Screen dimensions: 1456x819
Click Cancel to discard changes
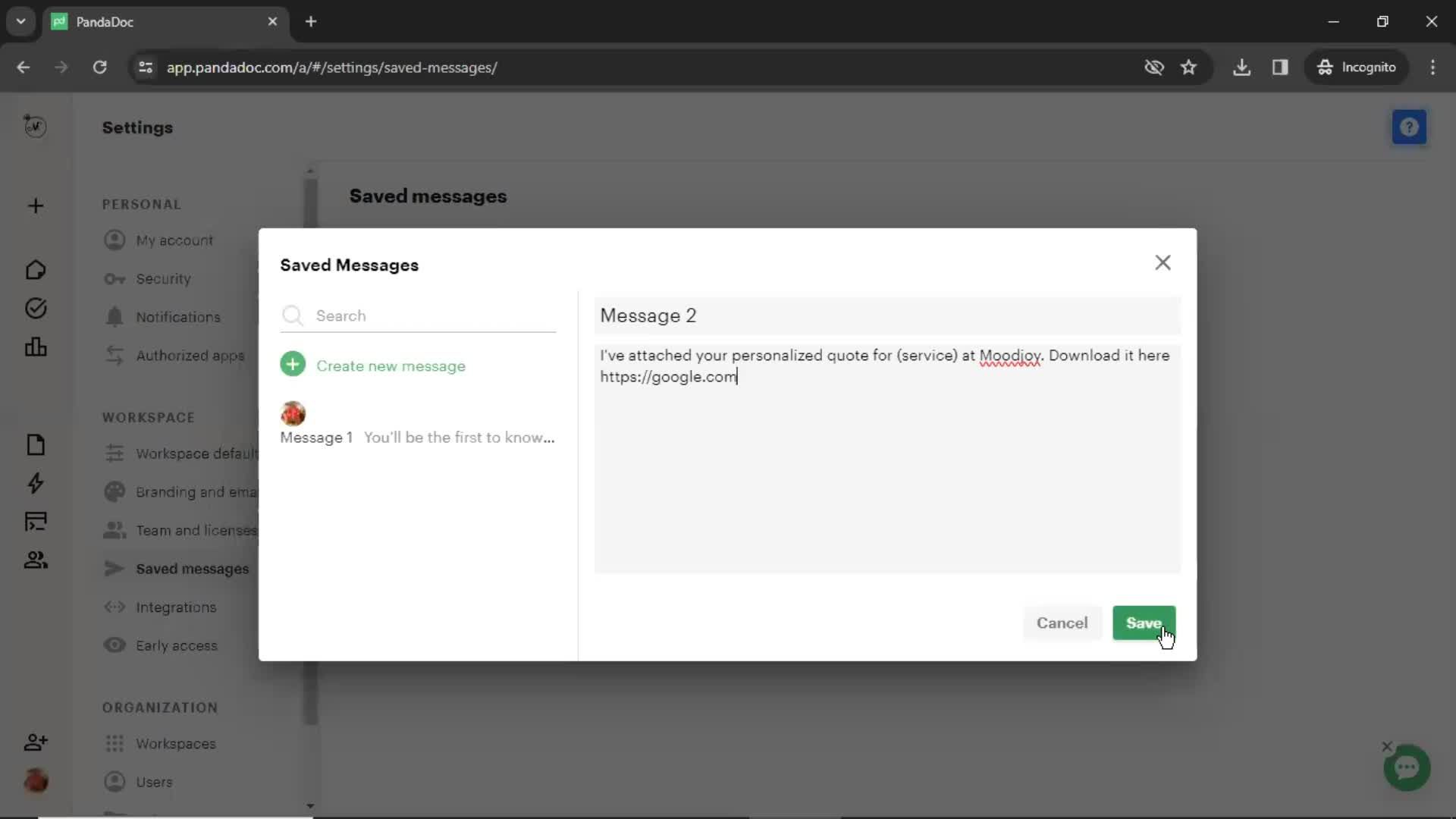pyautogui.click(x=1062, y=623)
